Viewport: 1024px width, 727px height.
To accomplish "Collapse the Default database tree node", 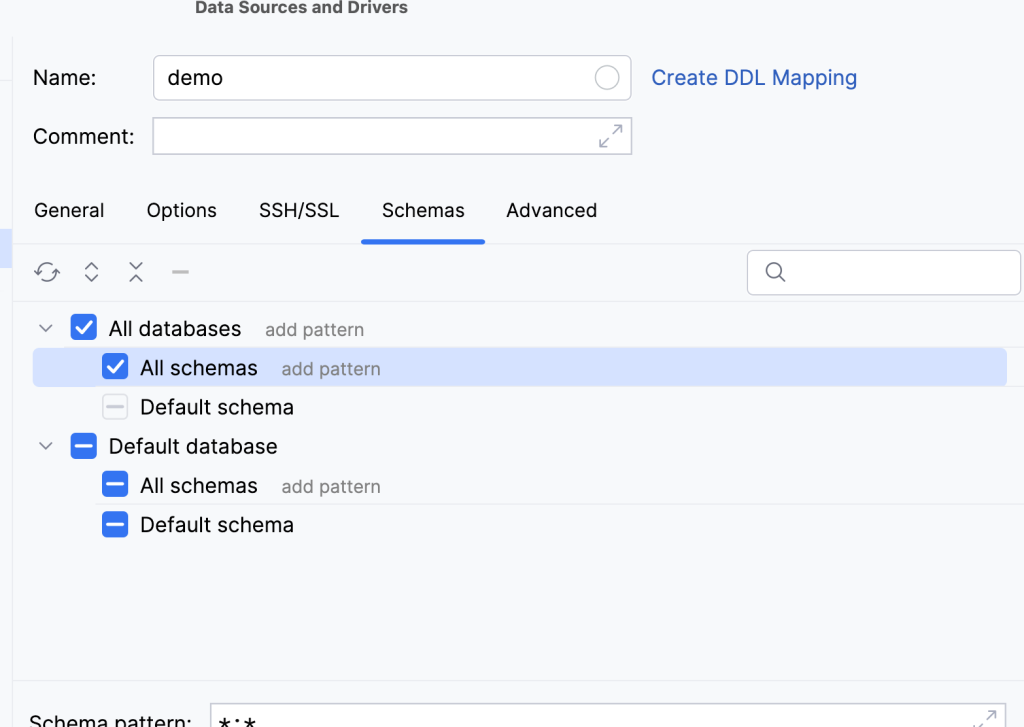I will click(x=45, y=446).
